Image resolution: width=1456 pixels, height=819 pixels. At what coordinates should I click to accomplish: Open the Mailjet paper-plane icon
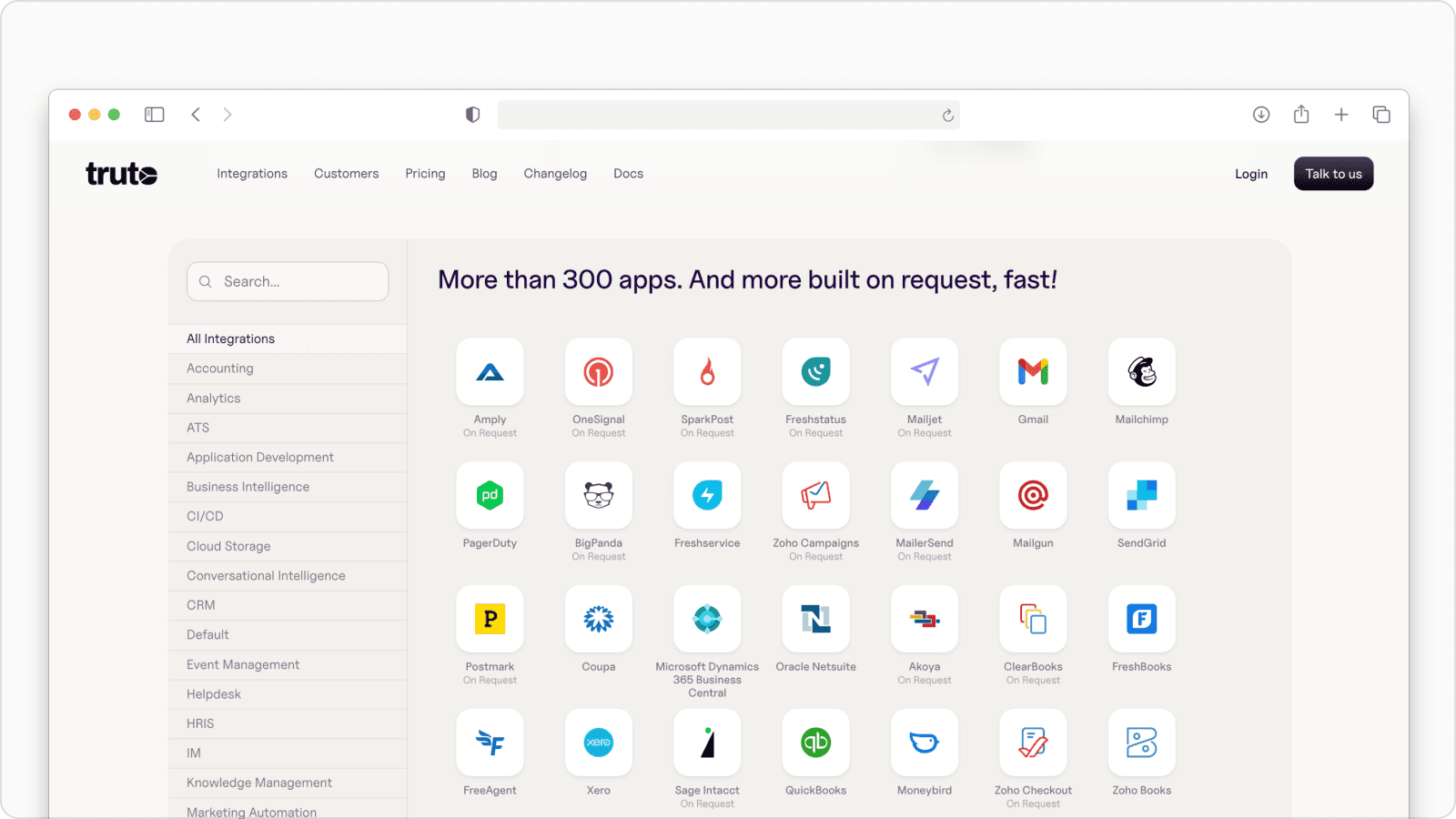(x=925, y=371)
